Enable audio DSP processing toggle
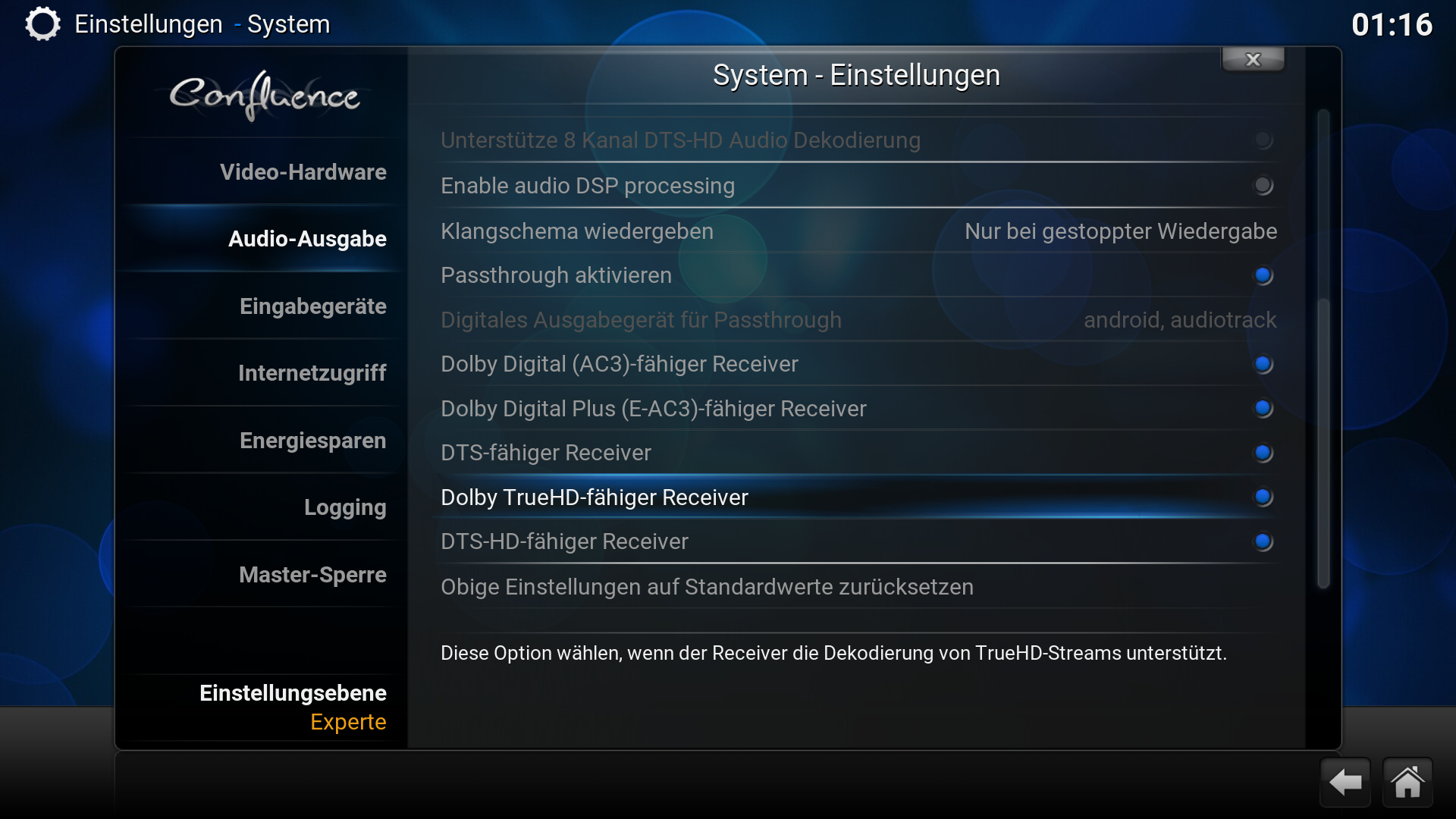Image resolution: width=1456 pixels, height=819 pixels. 1263,186
